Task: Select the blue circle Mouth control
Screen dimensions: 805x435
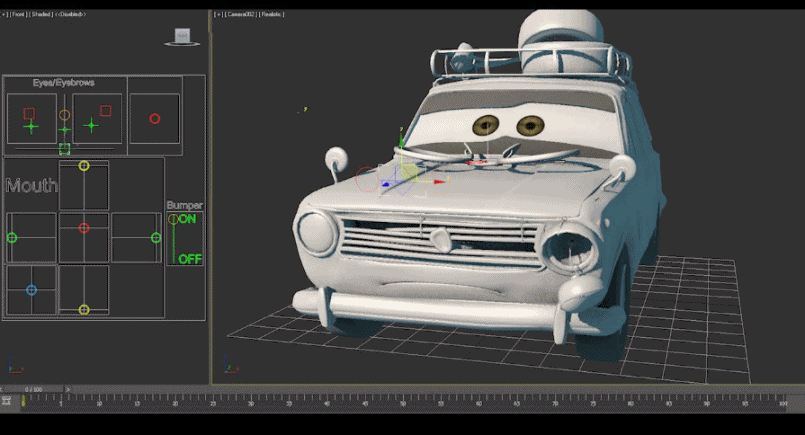Action: pos(31,290)
